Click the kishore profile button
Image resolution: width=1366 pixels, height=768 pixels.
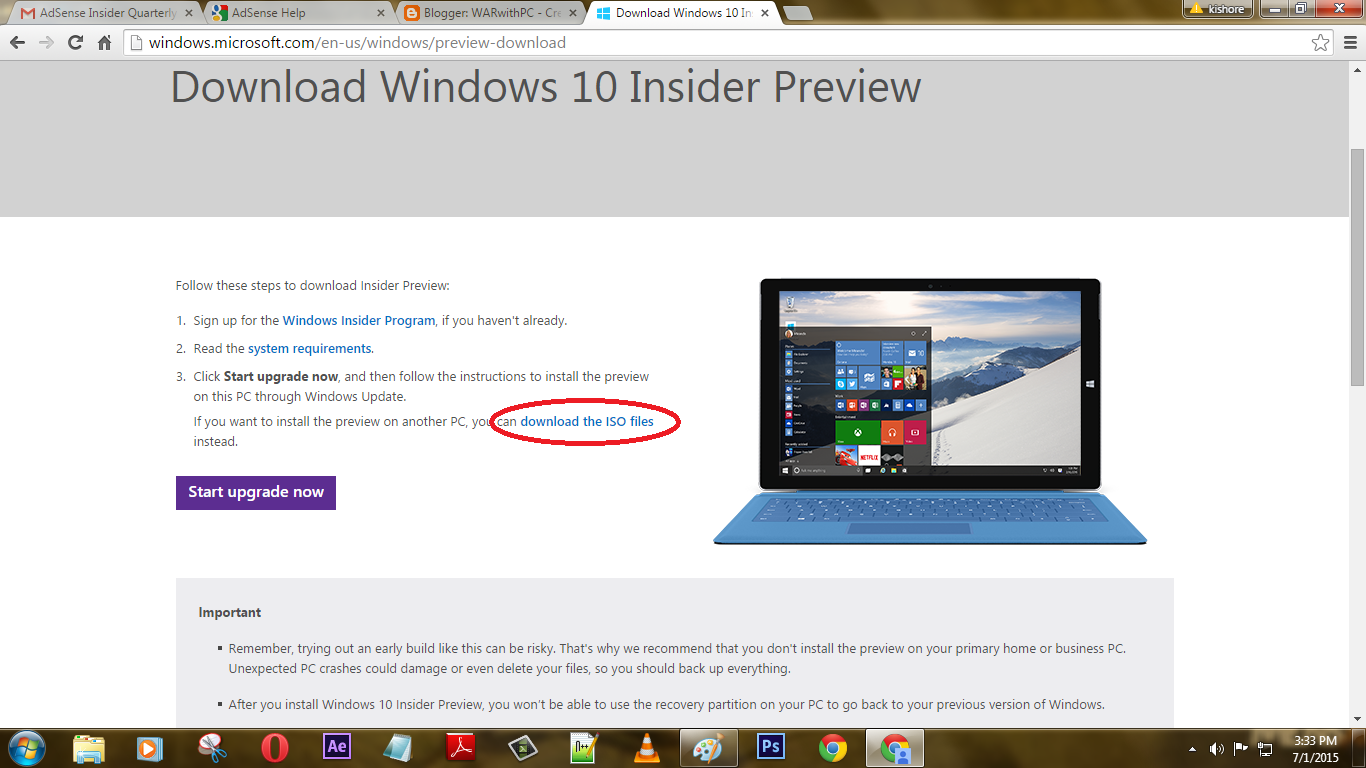pyautogui.click(x=1217, y=9)
